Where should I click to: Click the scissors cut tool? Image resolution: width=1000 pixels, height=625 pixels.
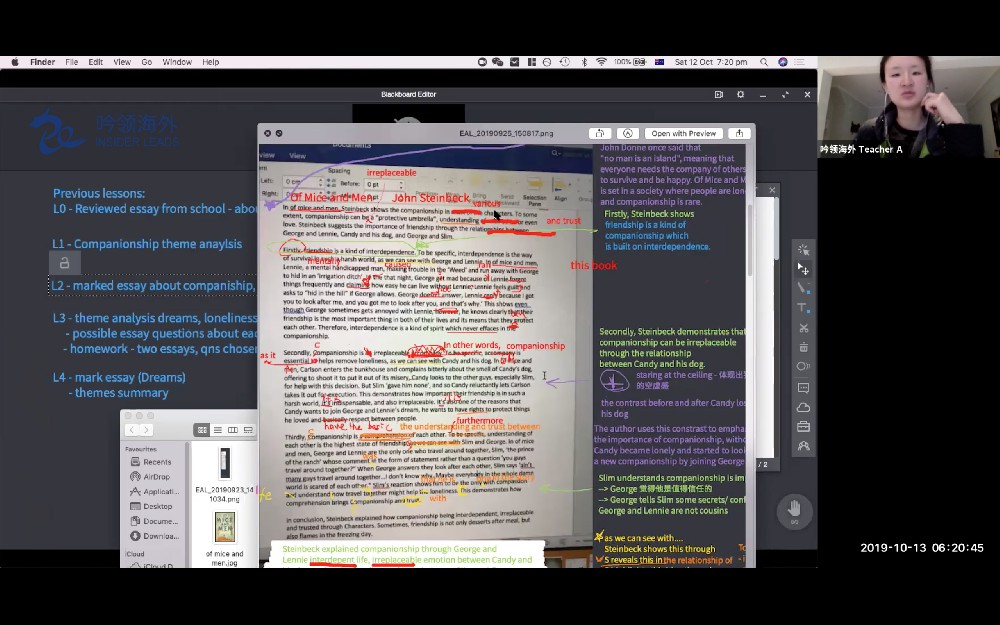tap(803, 328)
